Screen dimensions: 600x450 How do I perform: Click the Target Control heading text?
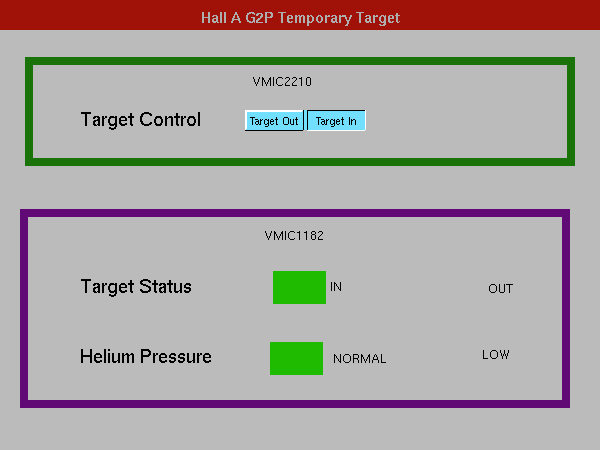pos(140,119)
